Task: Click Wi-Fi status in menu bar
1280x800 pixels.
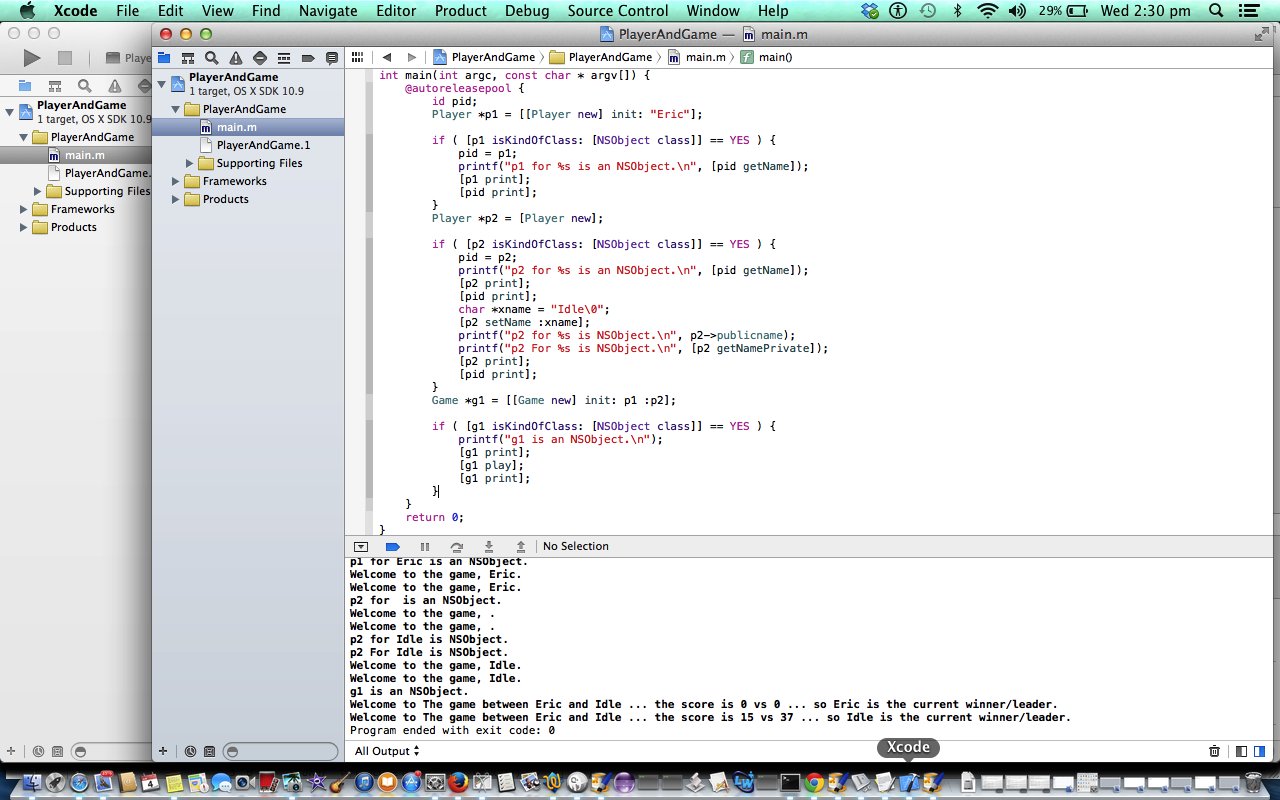Action: click(988, 11)
